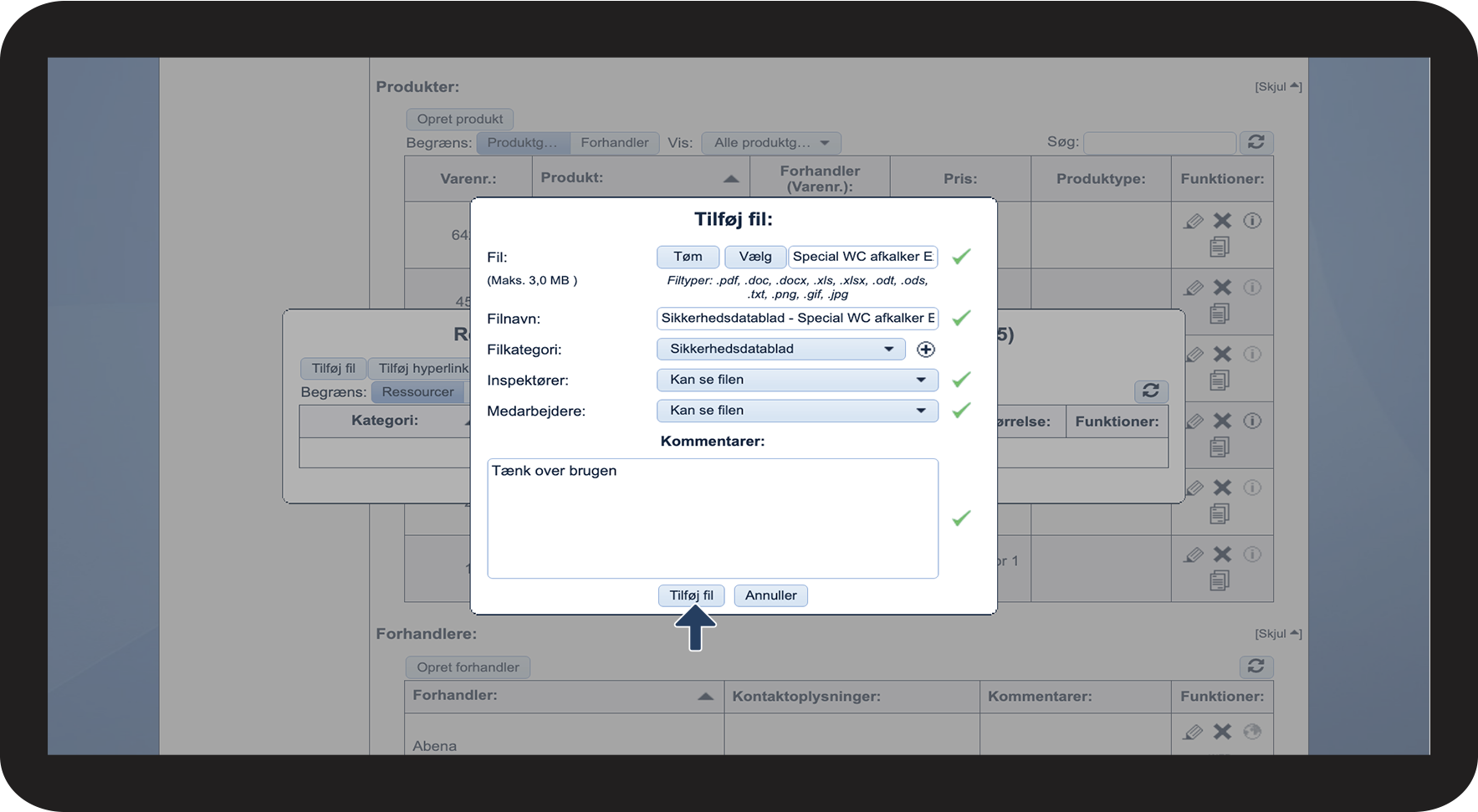Delete Abena dealer with X icon

tap(1222, 732)
